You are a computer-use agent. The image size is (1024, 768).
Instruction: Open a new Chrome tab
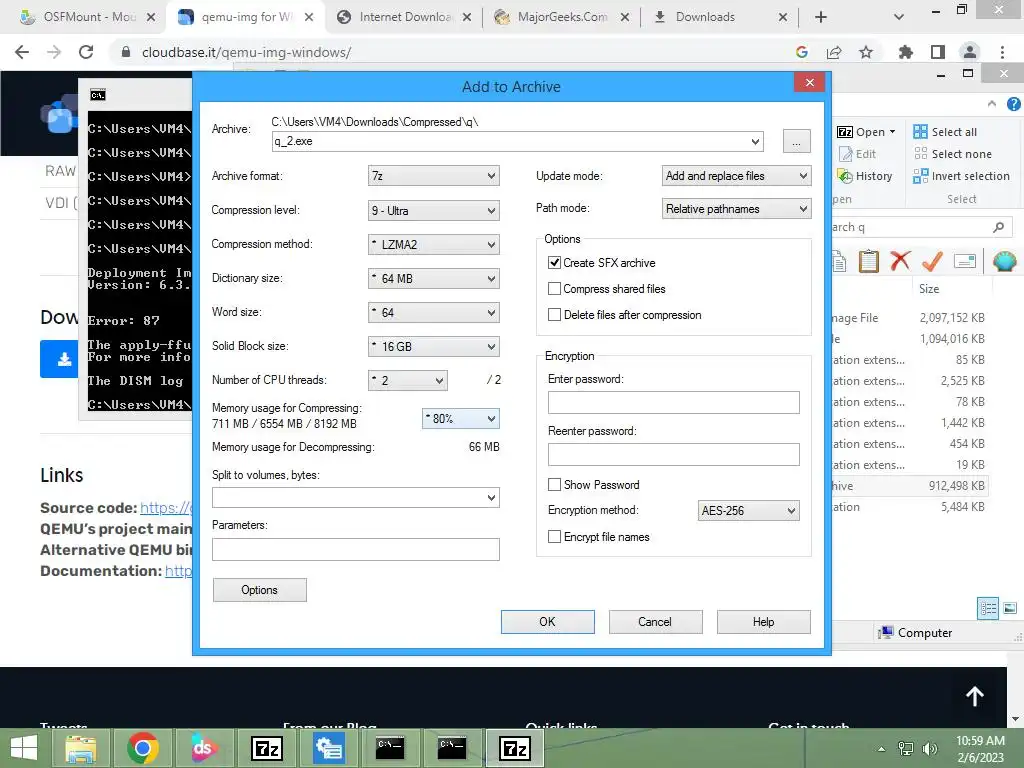821,17
